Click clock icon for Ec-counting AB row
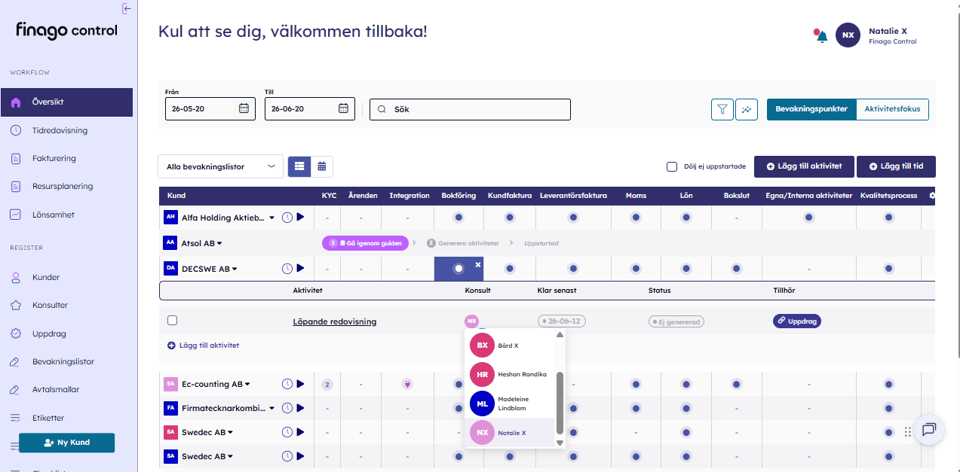The image size is (960, 472). click(x=287, y=384)
